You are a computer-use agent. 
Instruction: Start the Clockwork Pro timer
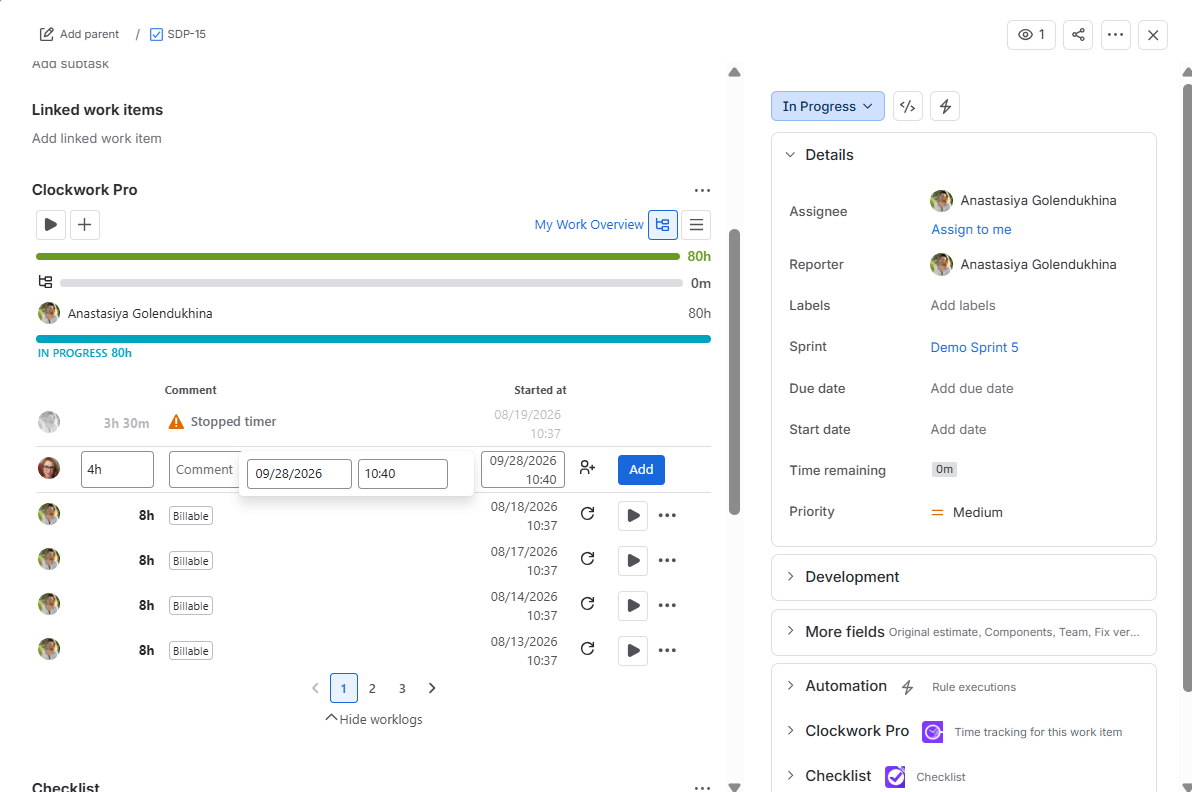click(x=51, y=225)
